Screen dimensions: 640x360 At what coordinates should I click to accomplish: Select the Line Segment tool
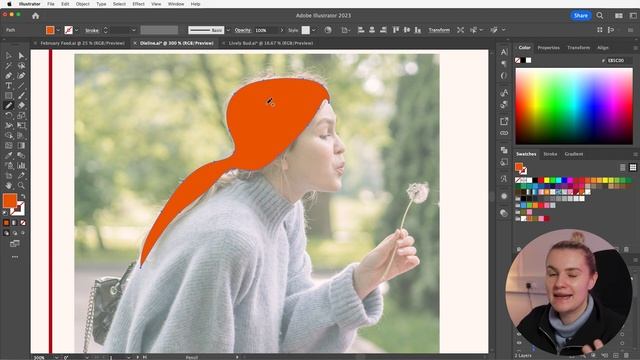pyautogui.click(x=21, y=86)
